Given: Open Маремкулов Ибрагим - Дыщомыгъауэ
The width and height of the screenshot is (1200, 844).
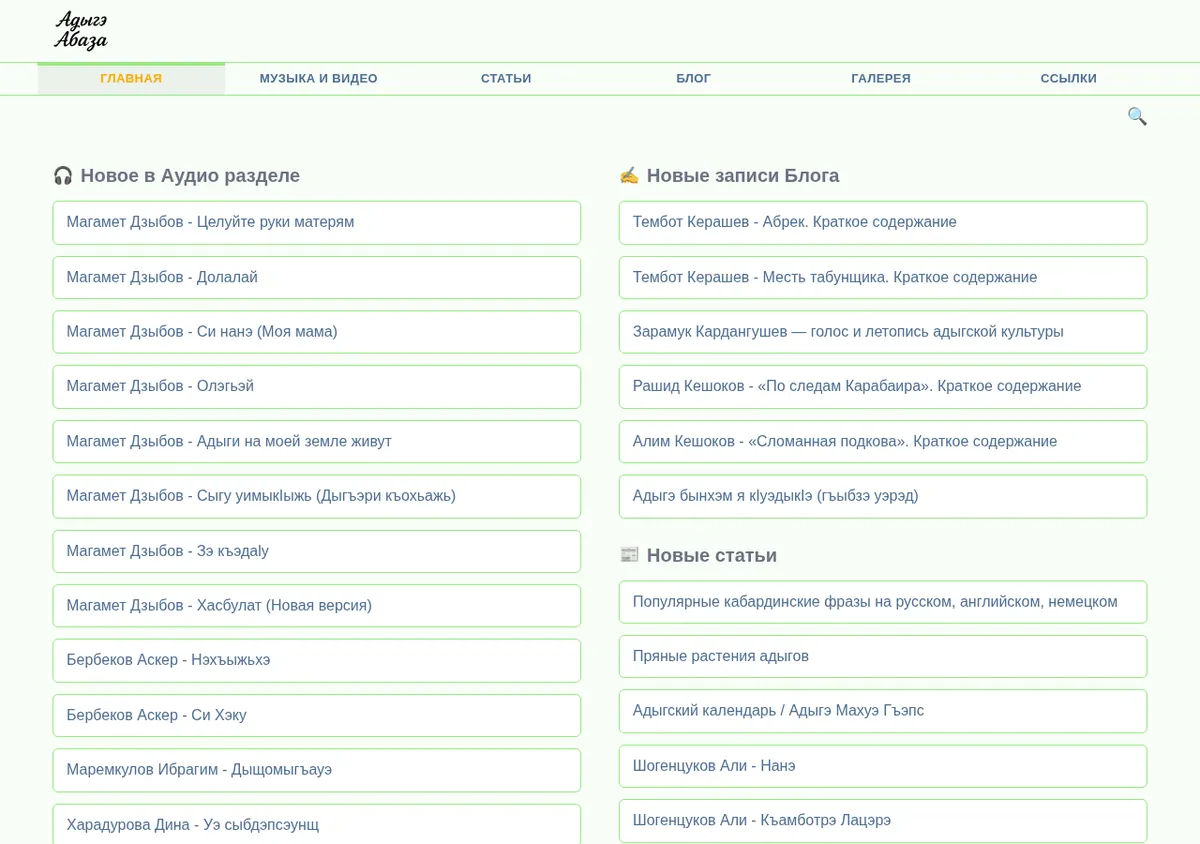Looking at the screenshot, I should (317, 770).
